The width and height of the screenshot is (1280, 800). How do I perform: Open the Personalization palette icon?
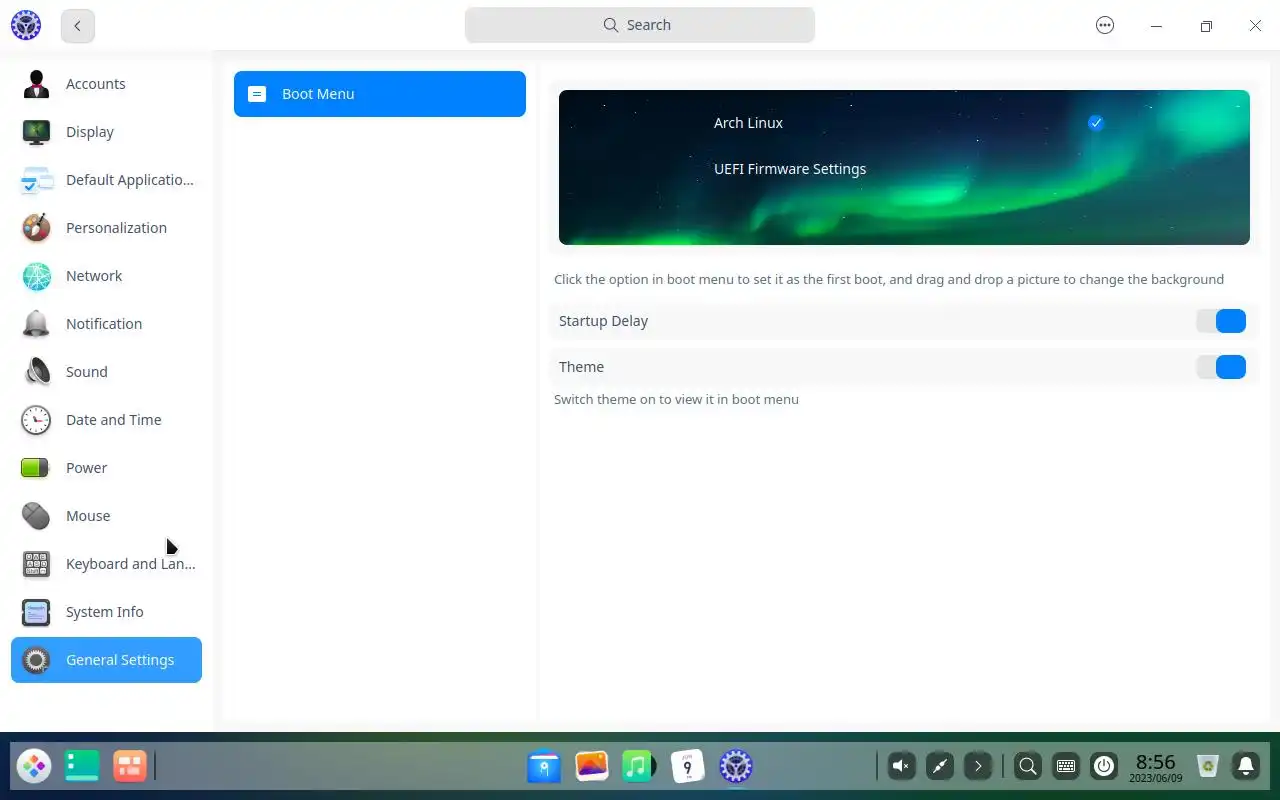[36, 228]
